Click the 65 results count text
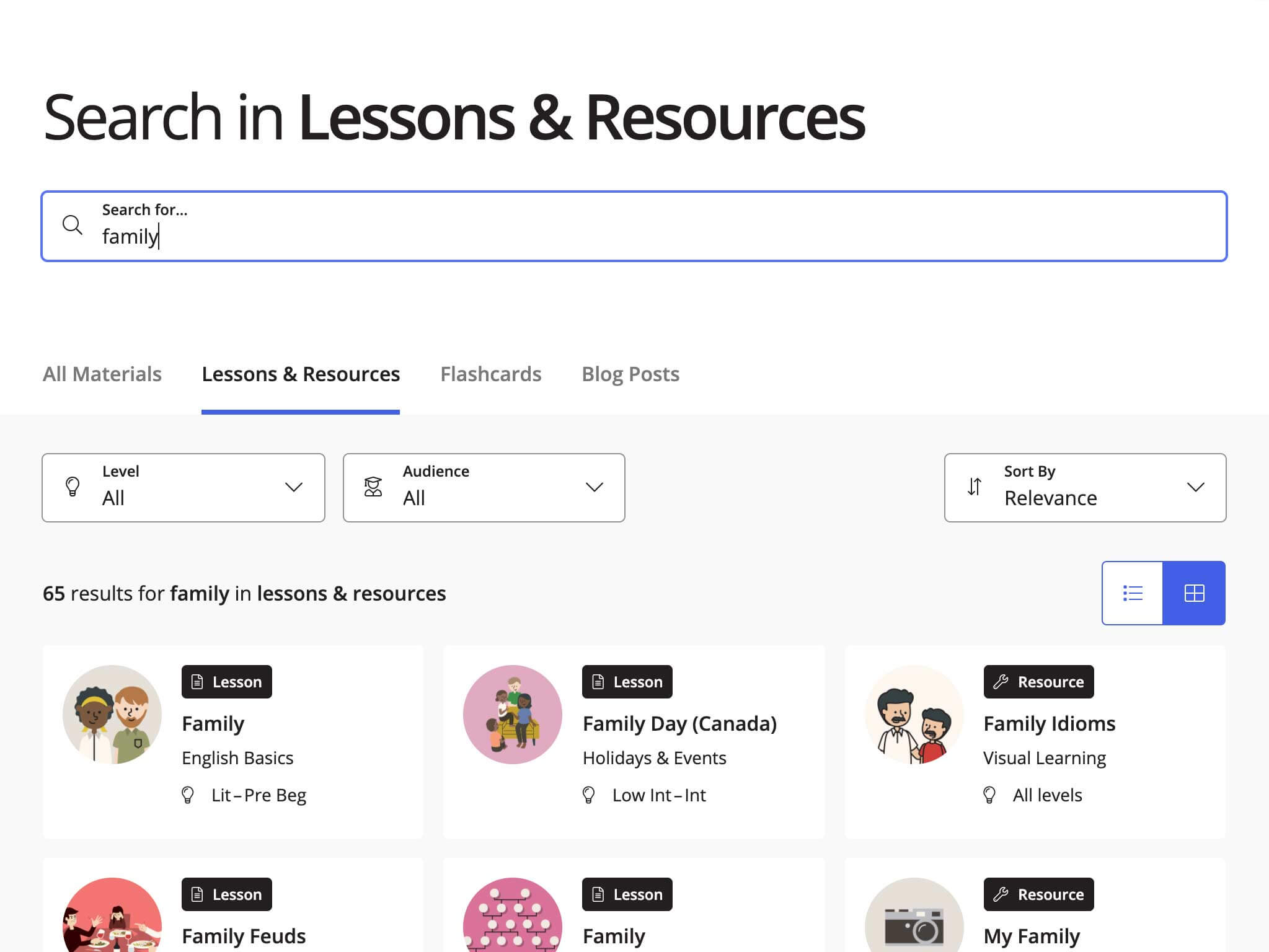 244,594
